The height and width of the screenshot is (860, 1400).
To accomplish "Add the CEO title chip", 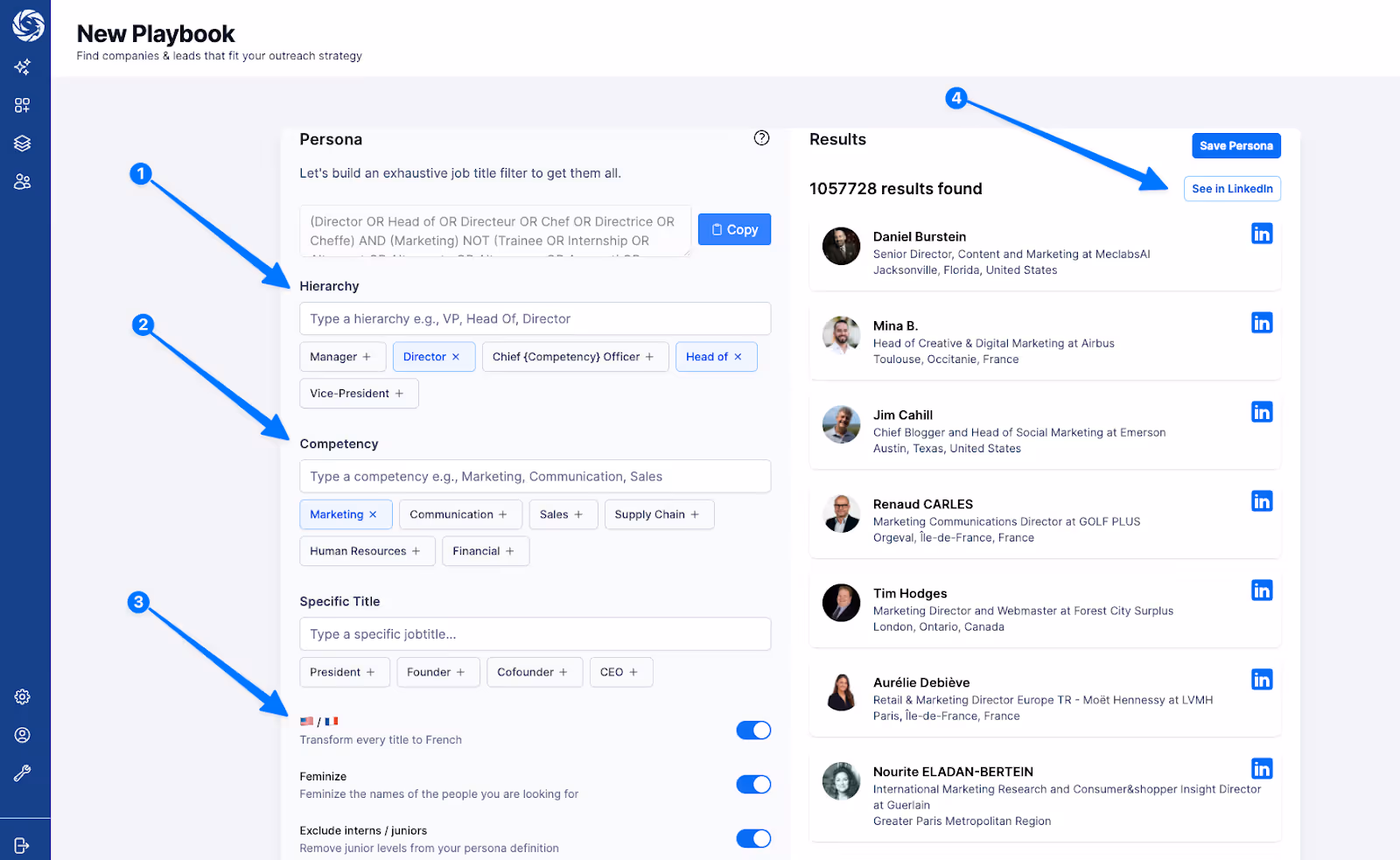I will 620,672.
